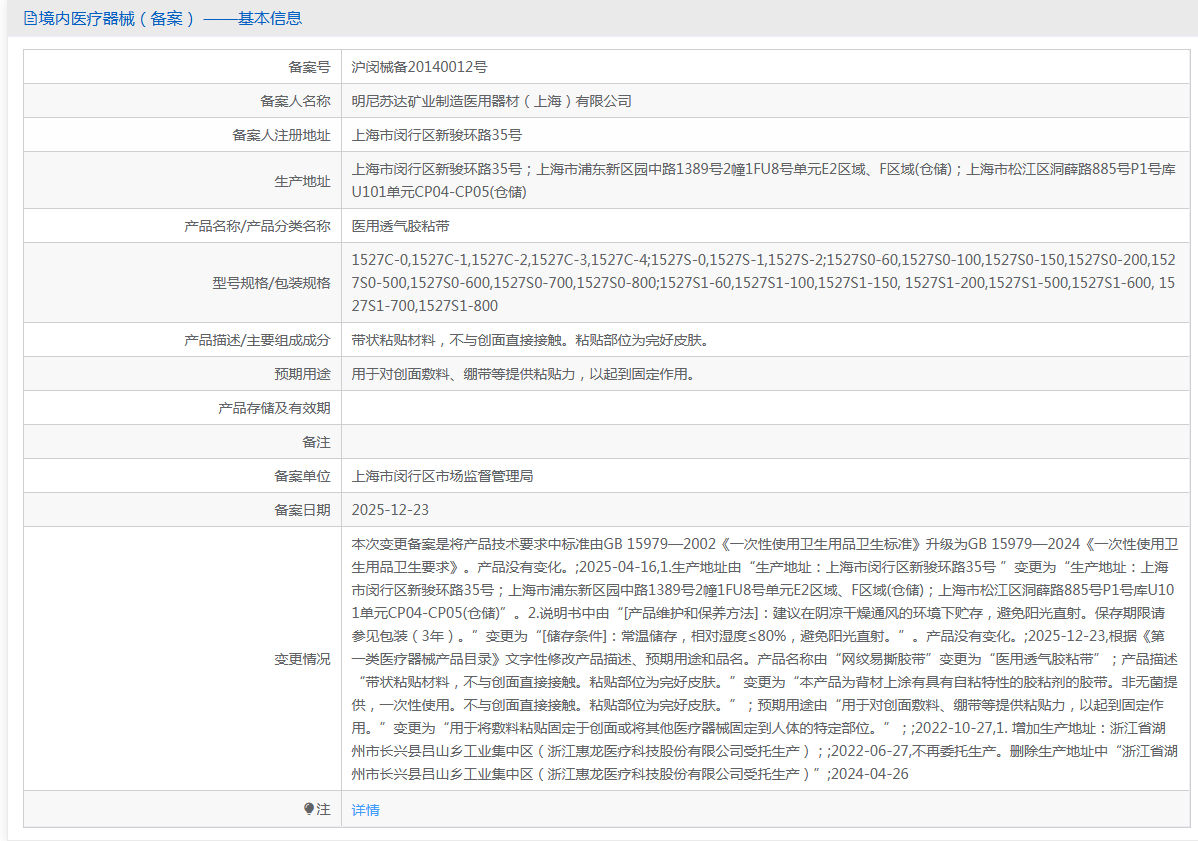The width and height of the screenshot is (1198, 841).
Task: Click the label 产品描述/主要组成成分
Action: [257, 340]
